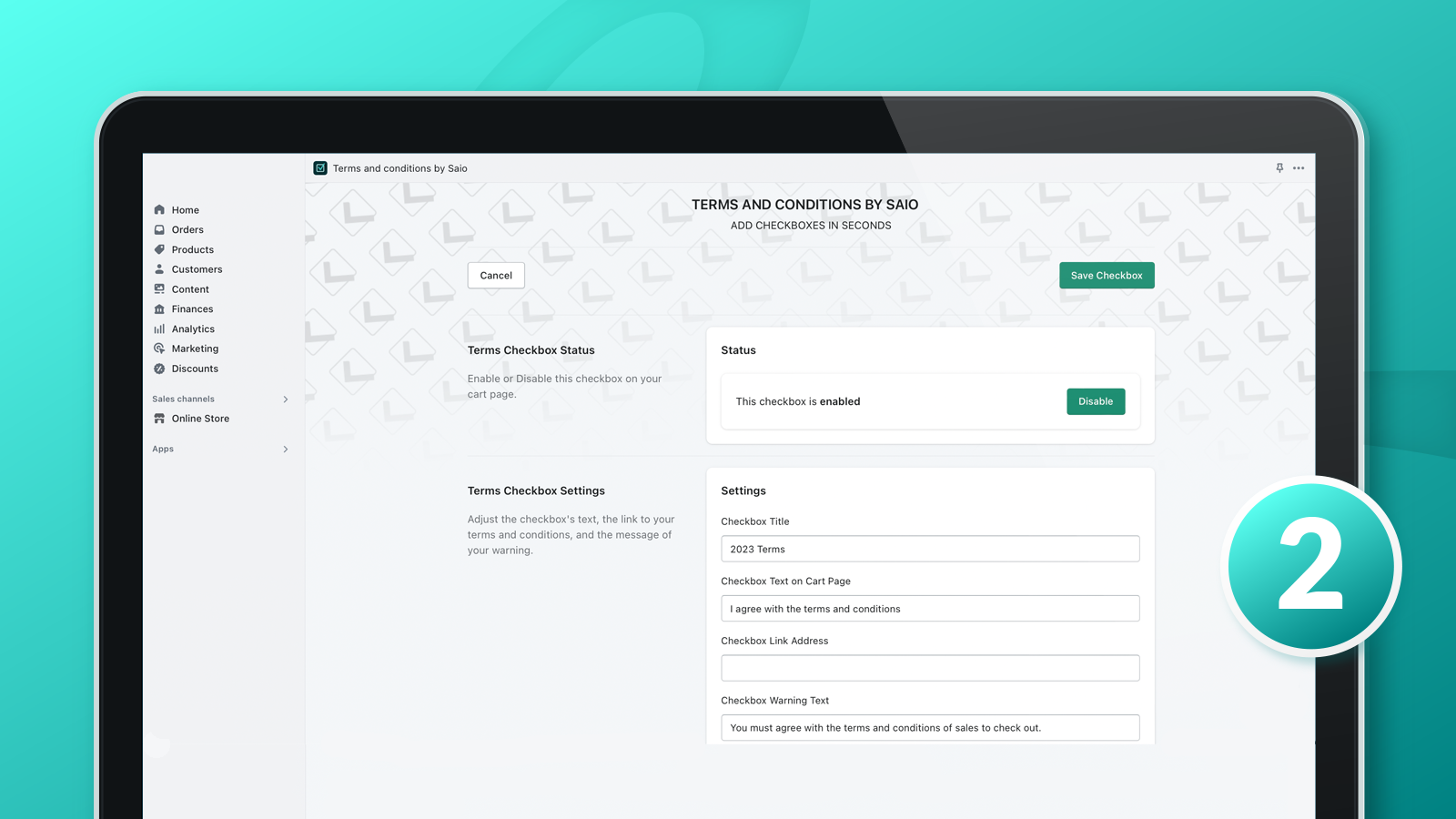
Task: Click the 'Checkbox Link Address' field label
Action: click(774, 641)
